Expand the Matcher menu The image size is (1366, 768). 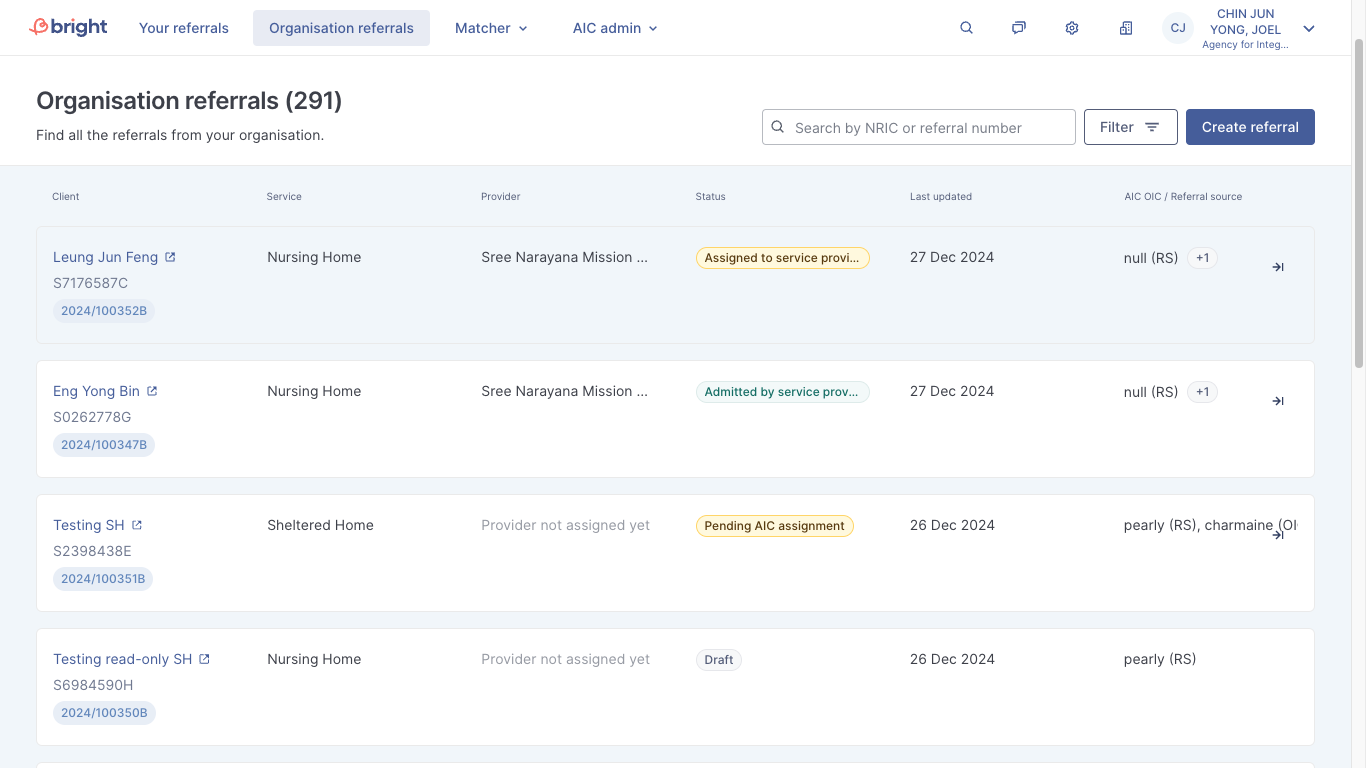click(x=491, y=28)
